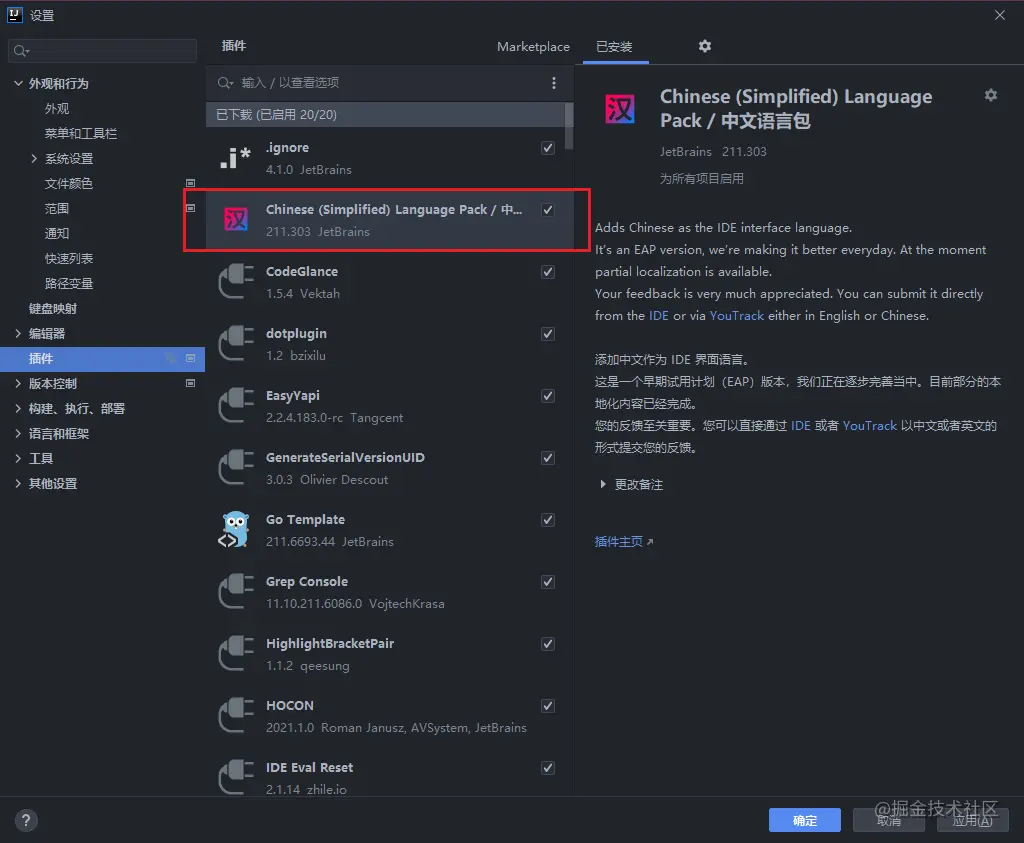Expand the 系统设置 tree node
The image size is (1024, 843).
pos(34,158)
